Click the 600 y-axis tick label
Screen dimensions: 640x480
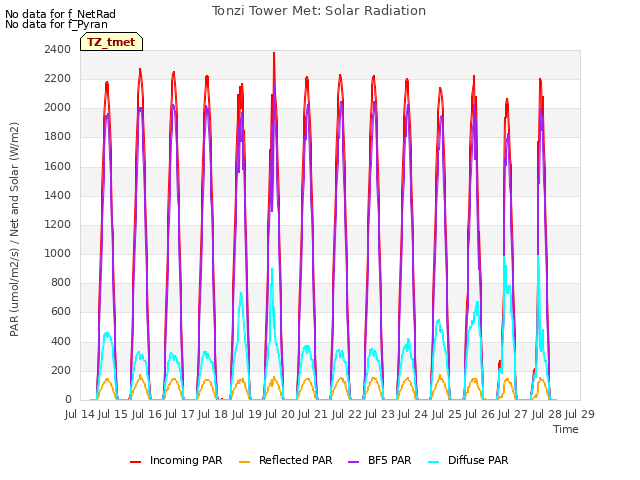61,312
